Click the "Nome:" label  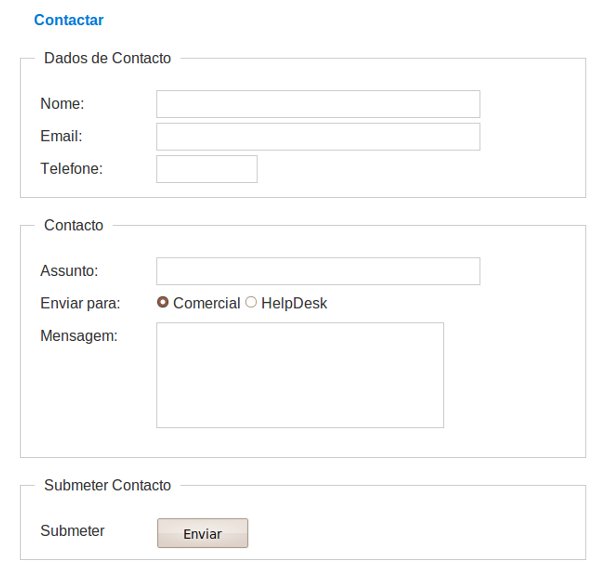click(62, 104)
